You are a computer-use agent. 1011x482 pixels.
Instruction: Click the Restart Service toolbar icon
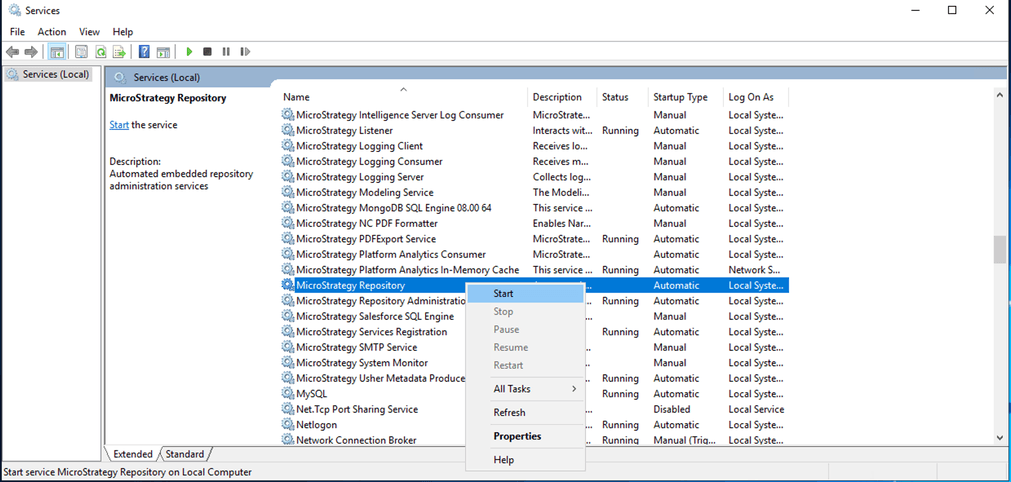pyautogui.click(x=245, y=52)
